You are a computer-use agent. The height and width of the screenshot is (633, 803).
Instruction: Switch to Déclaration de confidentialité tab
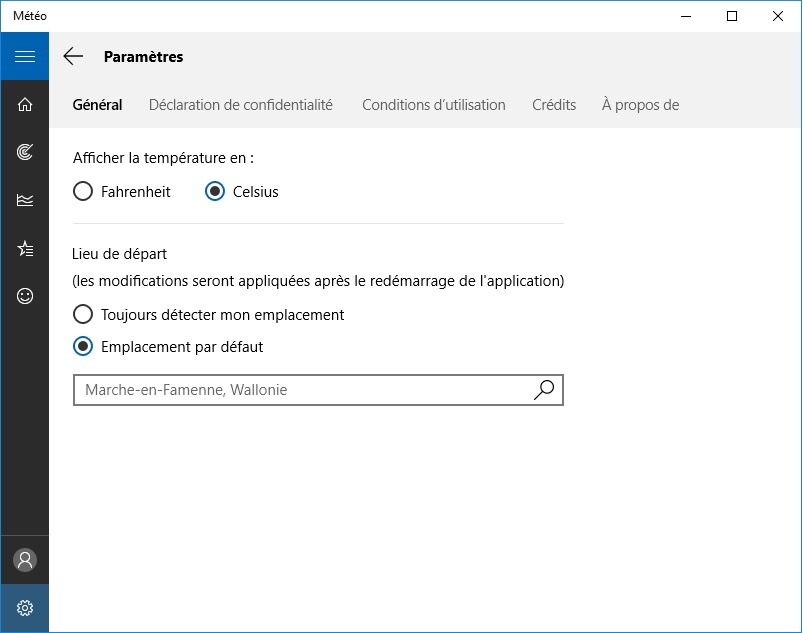(241, 104)
